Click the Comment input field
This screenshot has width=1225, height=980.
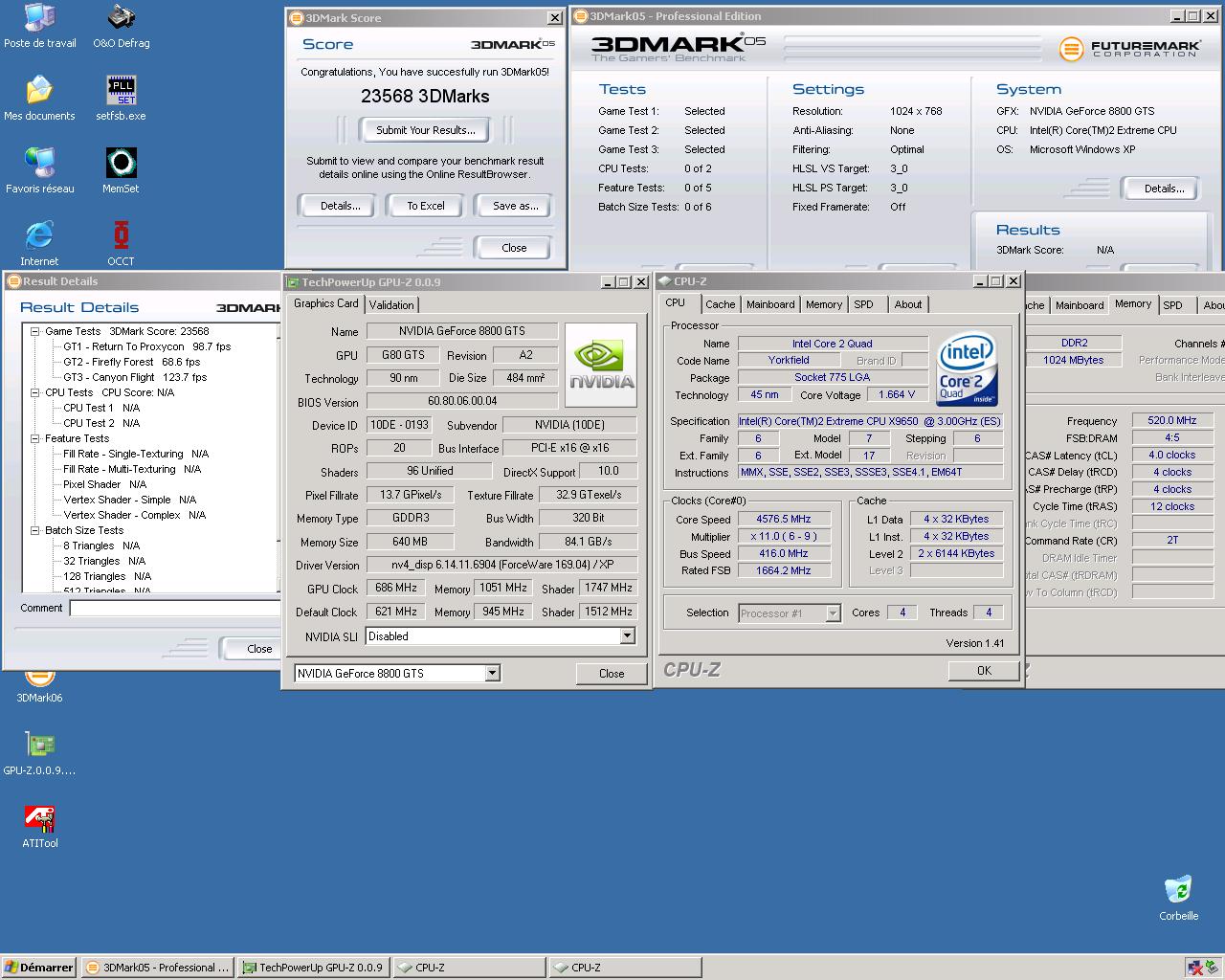pos(175,609)
